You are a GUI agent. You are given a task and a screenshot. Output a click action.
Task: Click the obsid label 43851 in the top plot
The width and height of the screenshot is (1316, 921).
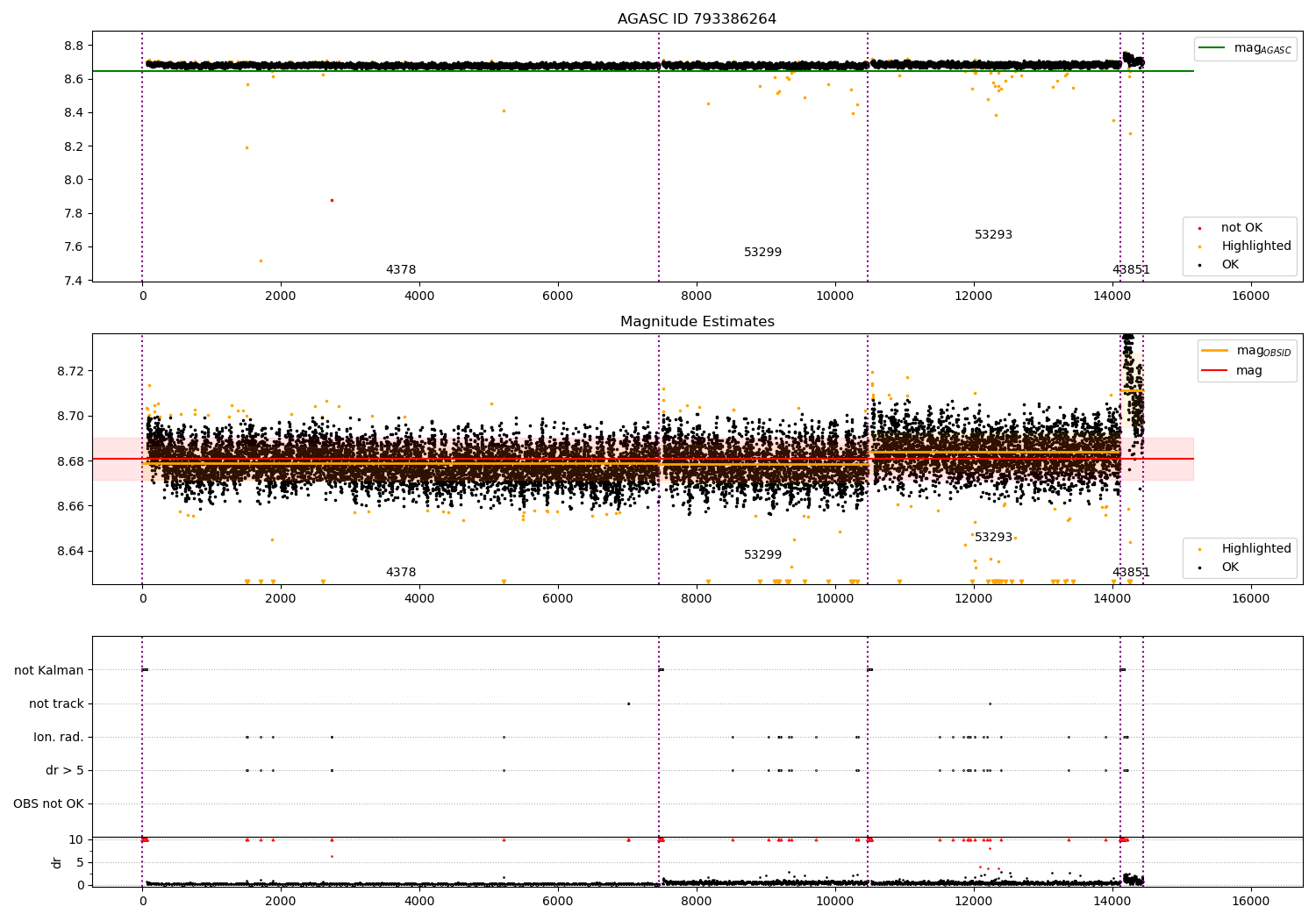tap(1131, 269)
